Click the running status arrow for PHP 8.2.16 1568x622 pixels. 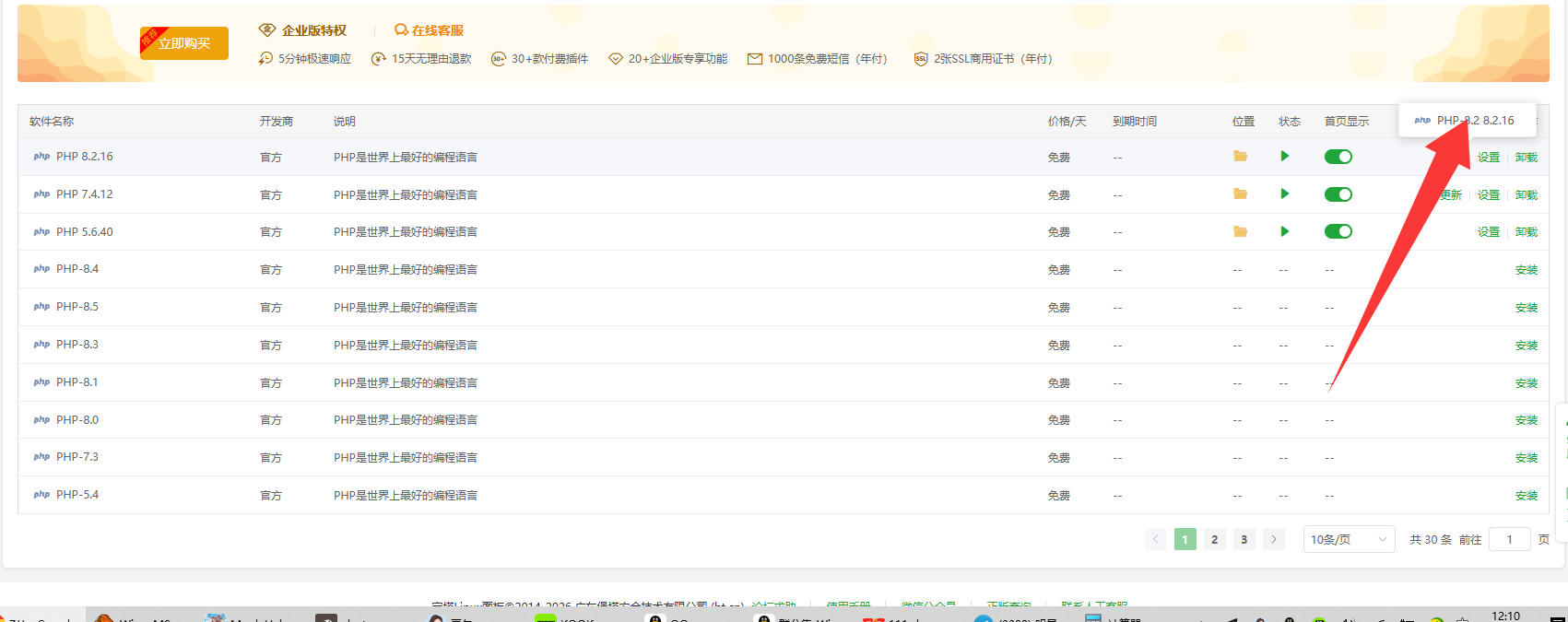tap(1285, 157)
